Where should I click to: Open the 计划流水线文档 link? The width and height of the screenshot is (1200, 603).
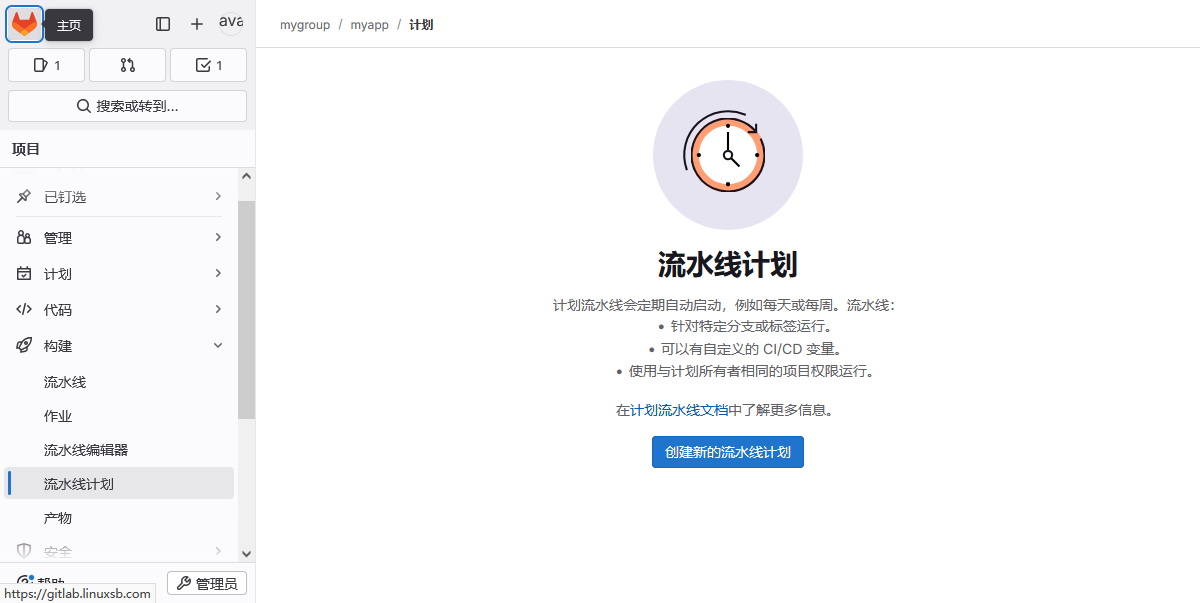point(679,410)
